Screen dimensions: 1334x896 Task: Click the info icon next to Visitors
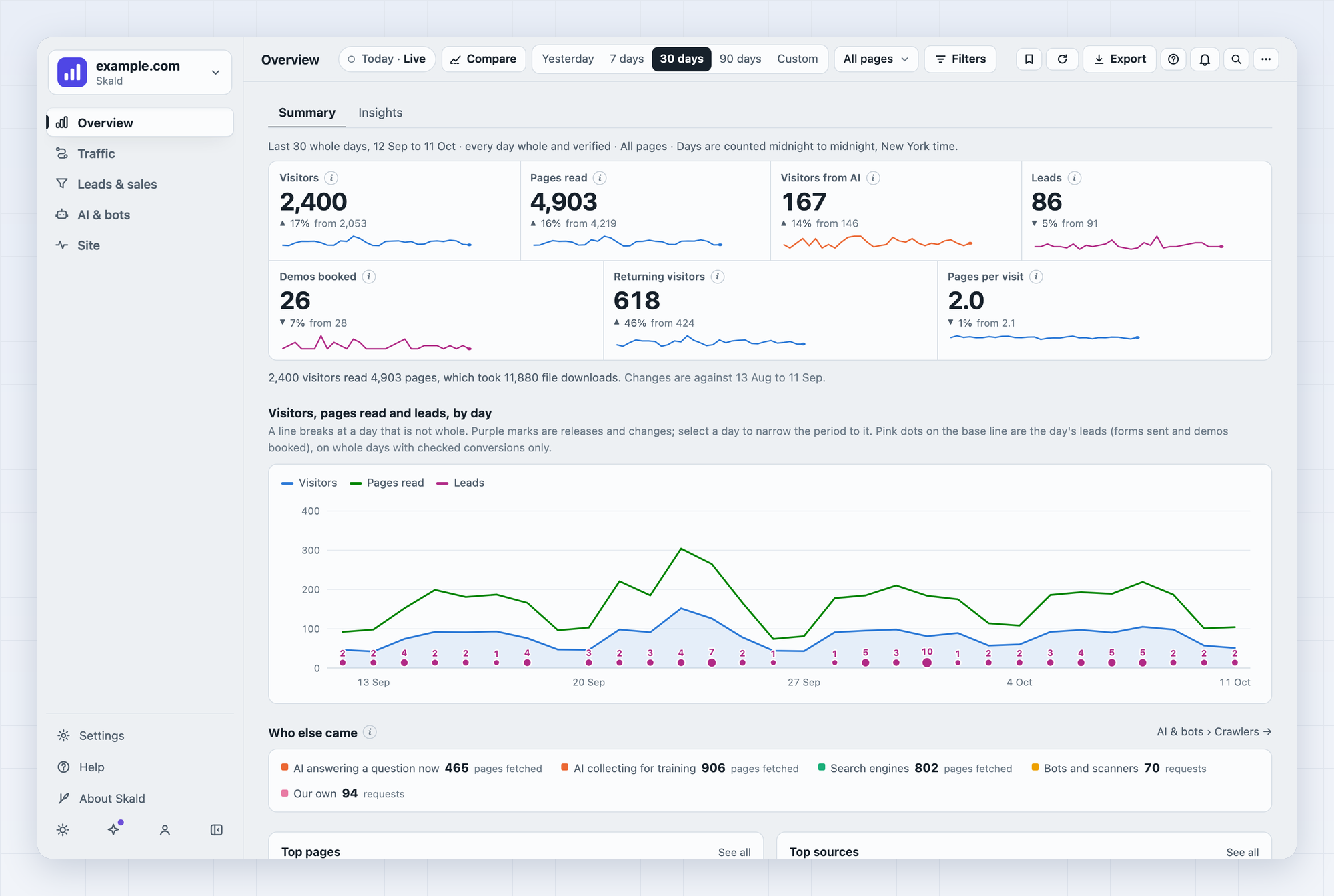point(331,178)
